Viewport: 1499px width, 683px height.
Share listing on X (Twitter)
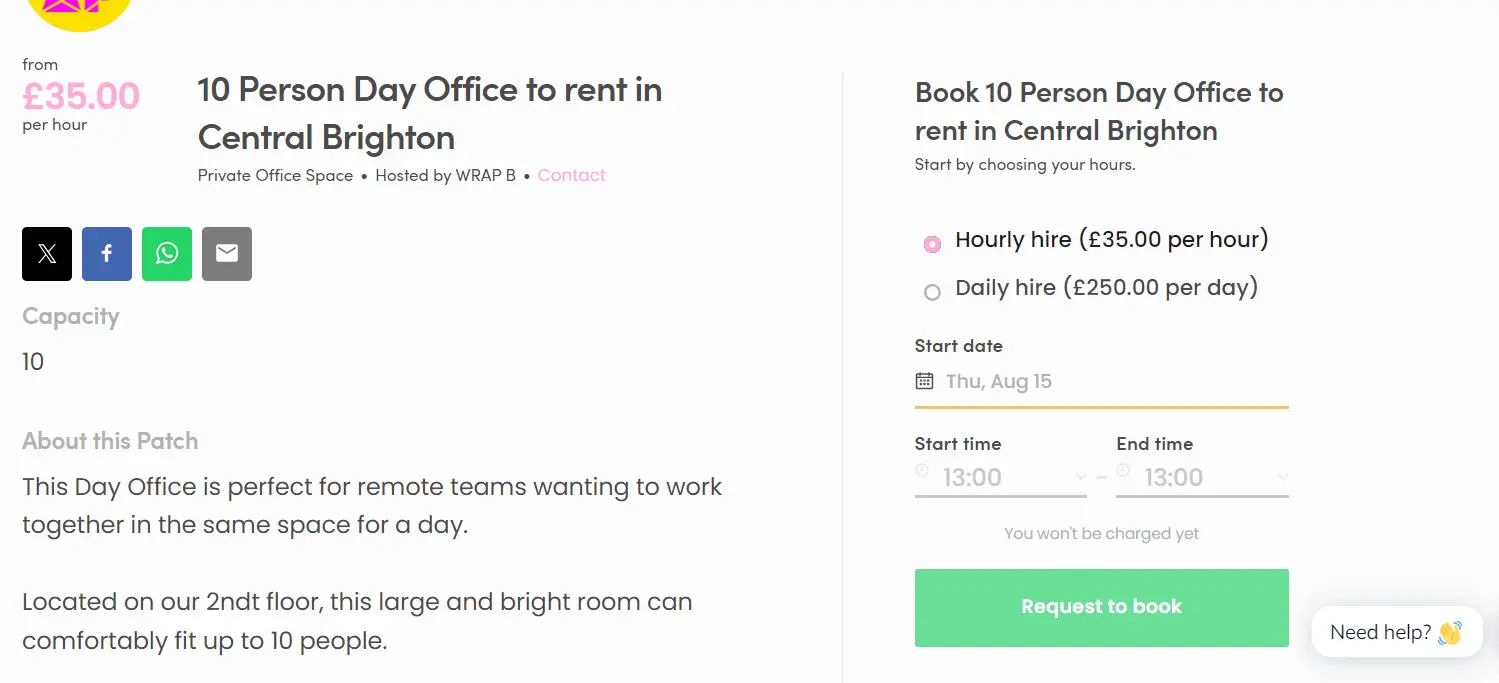click(47, 254)
